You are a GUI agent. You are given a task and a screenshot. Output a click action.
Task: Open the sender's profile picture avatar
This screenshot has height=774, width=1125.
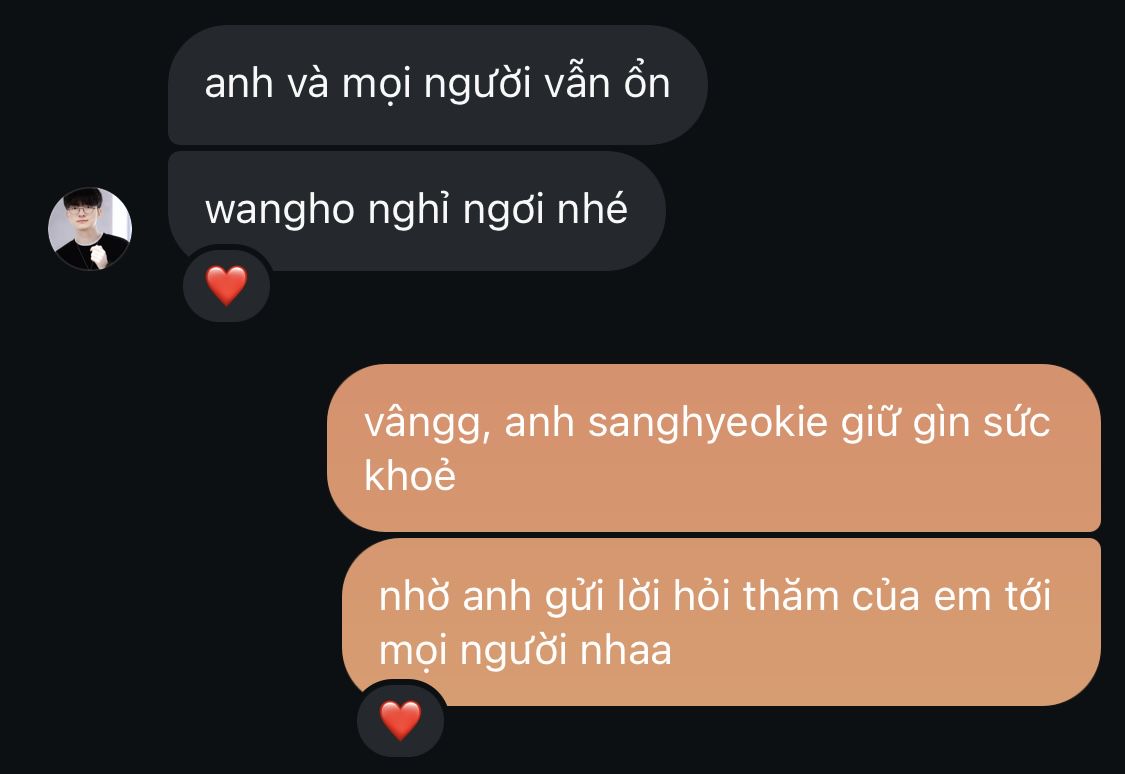tap(90, 228)
